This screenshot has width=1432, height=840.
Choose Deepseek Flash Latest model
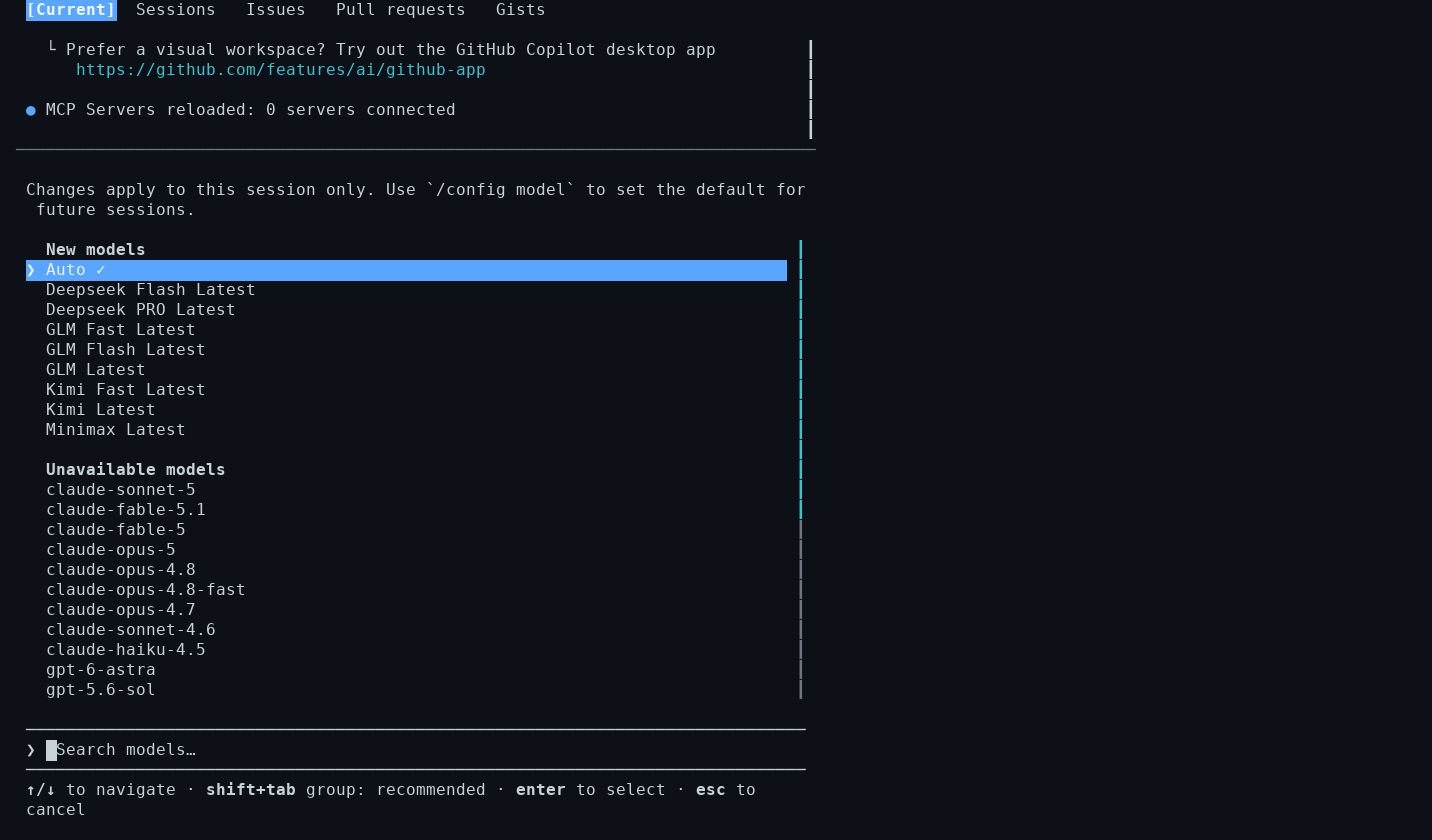coord(151,290)
